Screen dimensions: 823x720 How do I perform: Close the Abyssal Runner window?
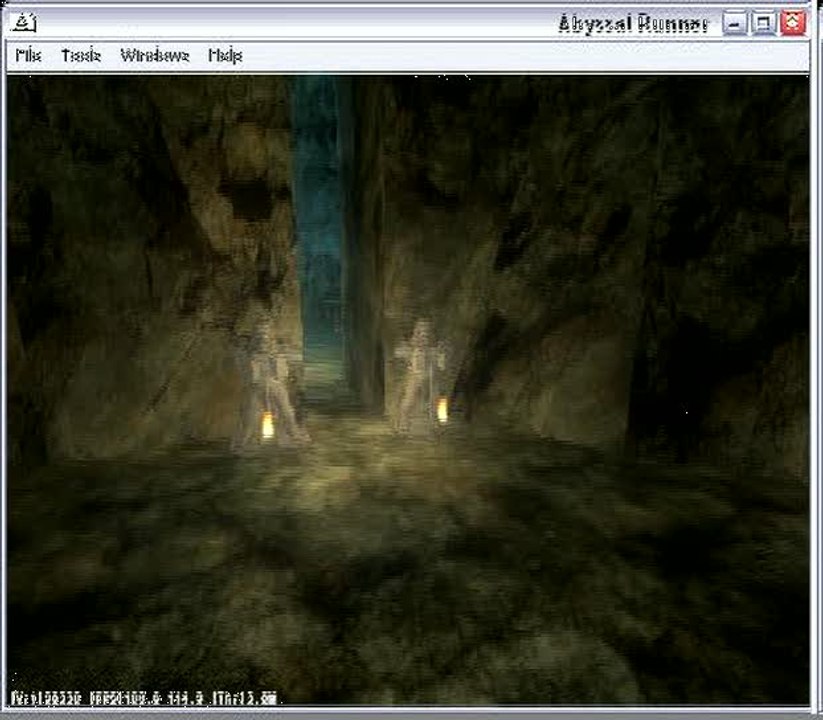tap(793, 24)
